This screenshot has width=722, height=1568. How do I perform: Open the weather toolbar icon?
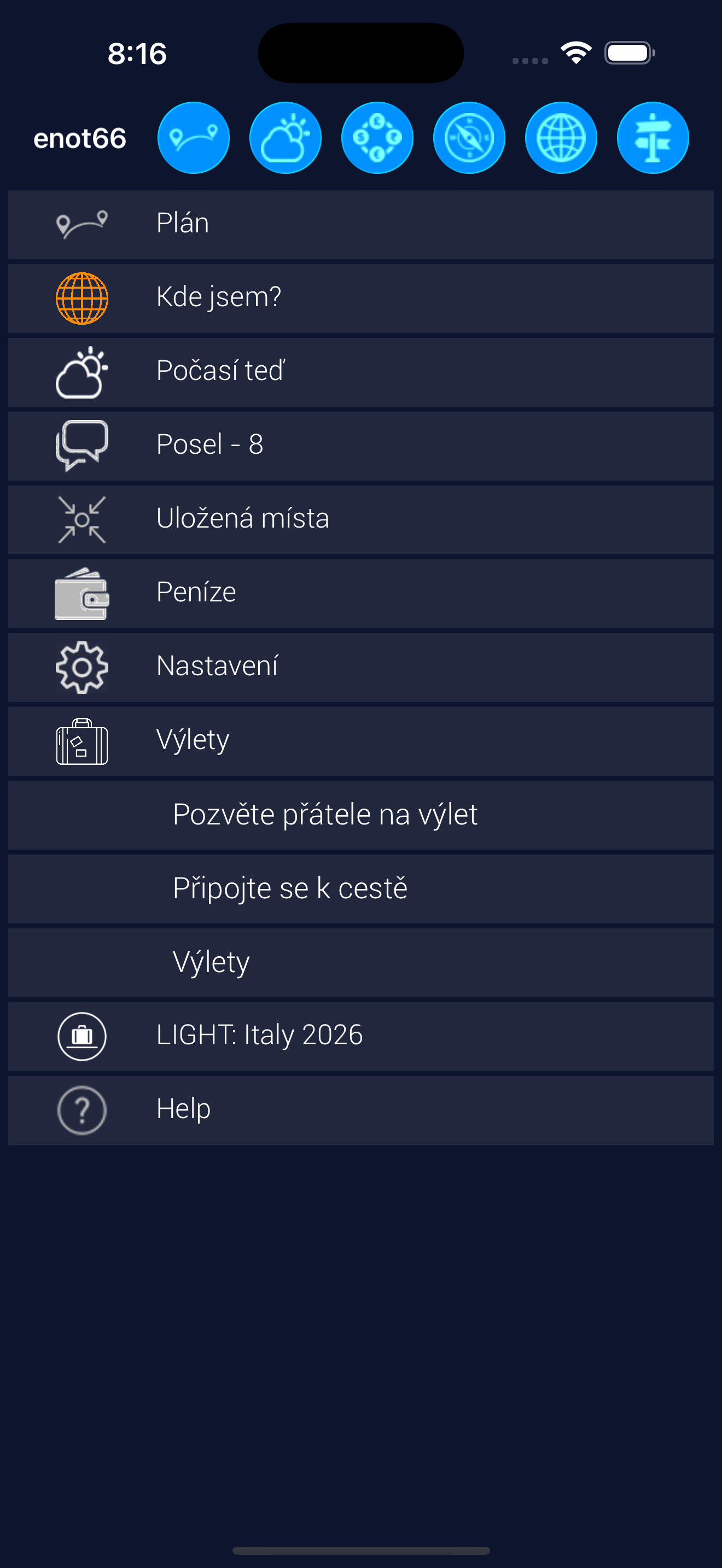coord(285,138)
